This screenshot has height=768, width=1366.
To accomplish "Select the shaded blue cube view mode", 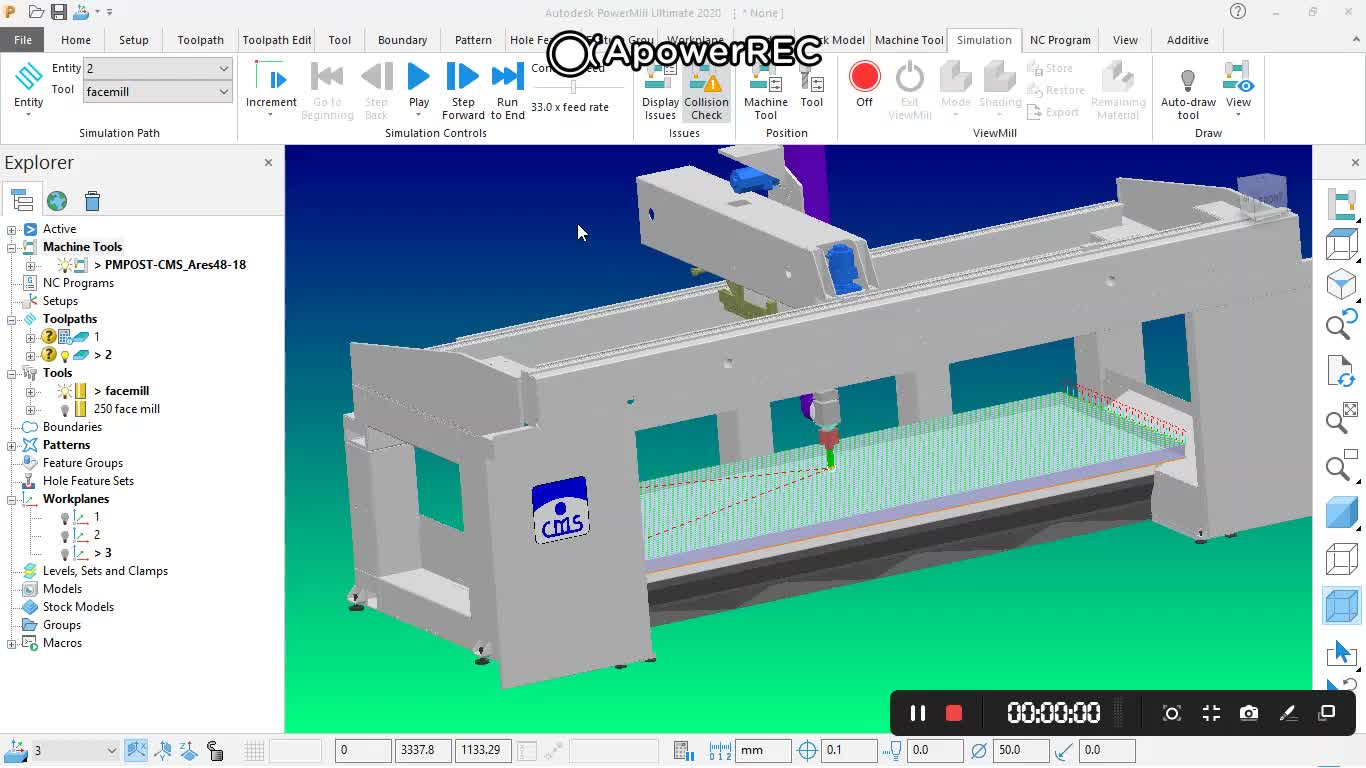I will click(1340, 513).
